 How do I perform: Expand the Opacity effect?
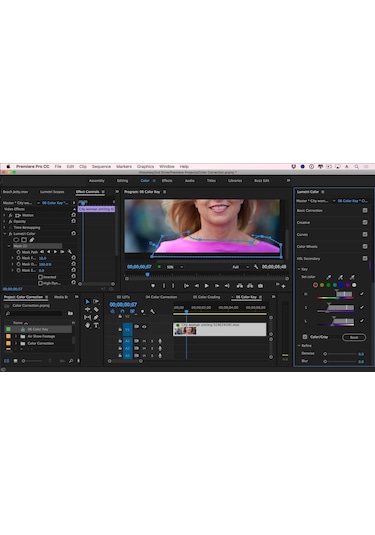[x=4, y=221]
